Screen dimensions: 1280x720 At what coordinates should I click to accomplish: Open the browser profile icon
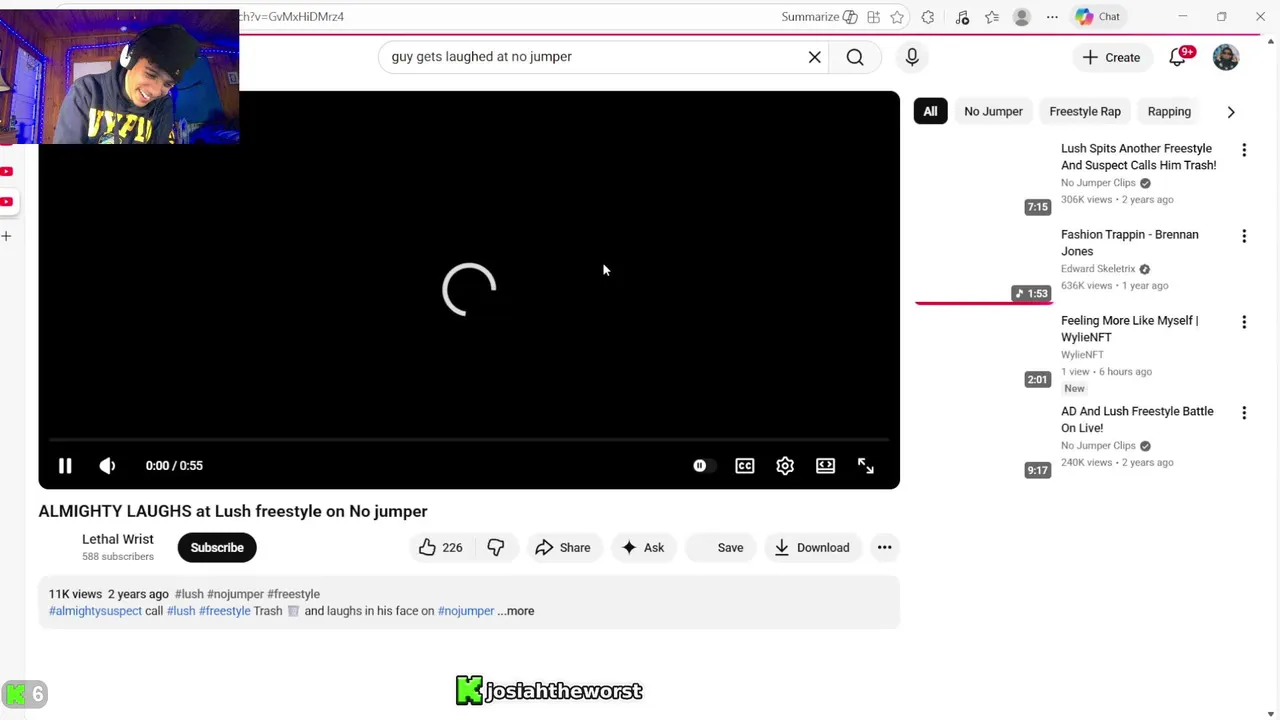pos(1022,17)
